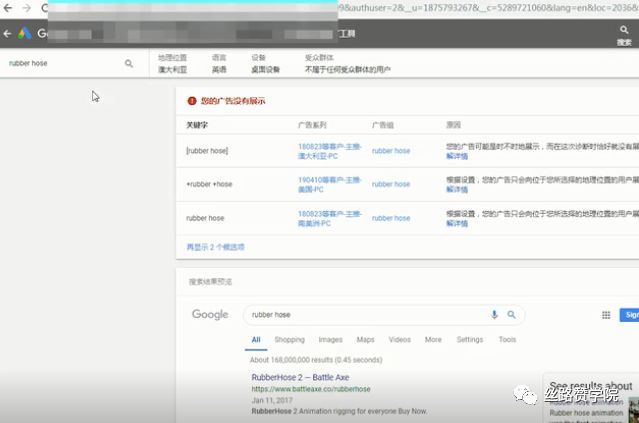Click the results count text
The image size is (639, 423).
pyautogui.click(x=316, y=360)
